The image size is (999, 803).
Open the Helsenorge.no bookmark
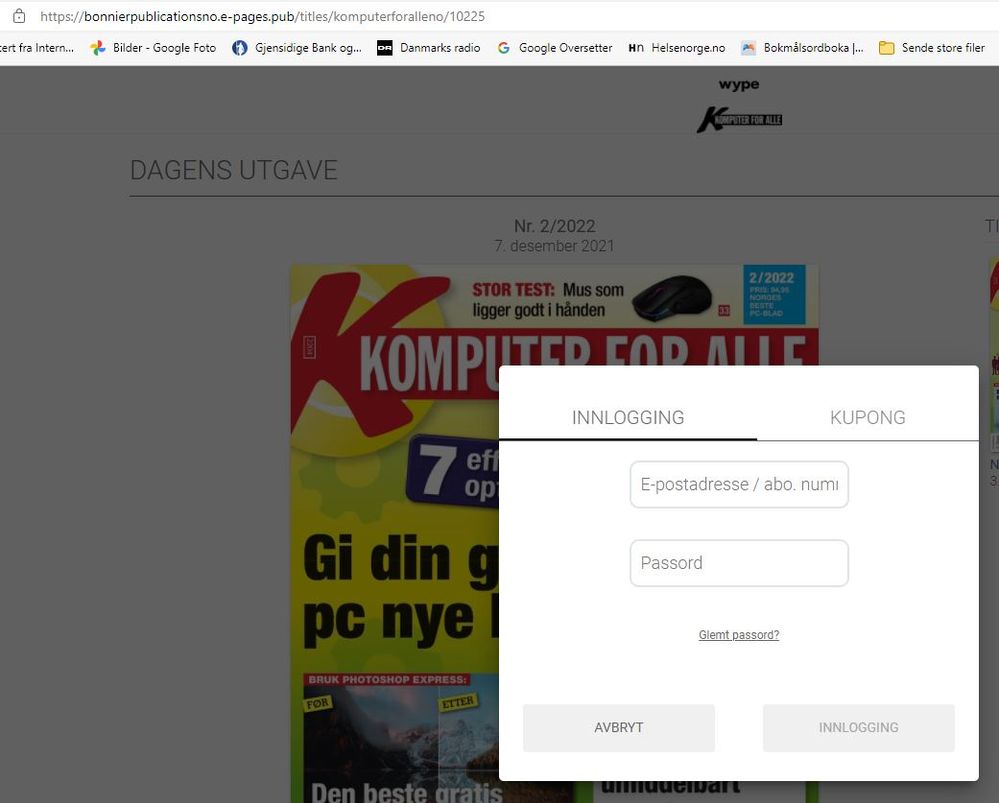[676, 47]
